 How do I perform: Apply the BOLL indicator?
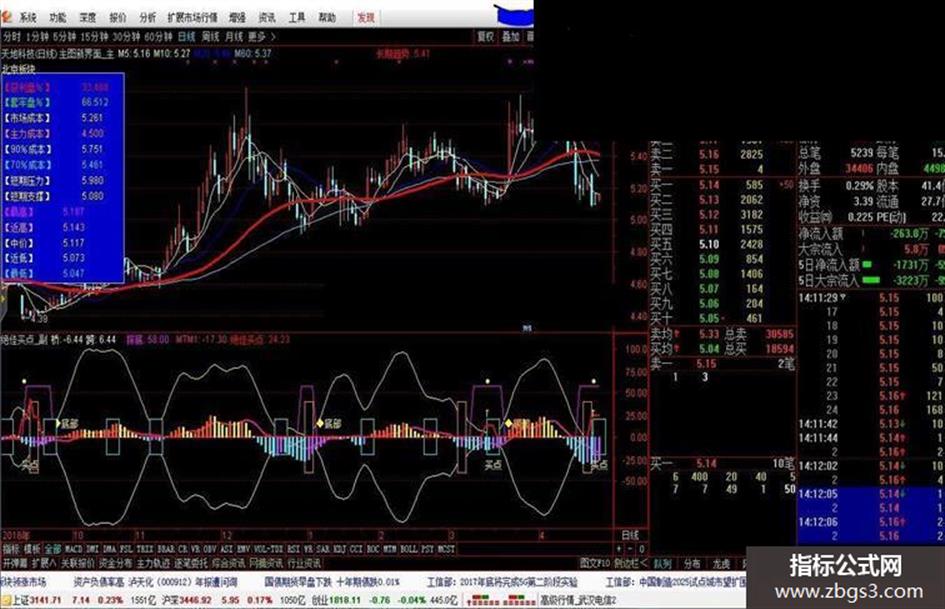tap(409, 549)
